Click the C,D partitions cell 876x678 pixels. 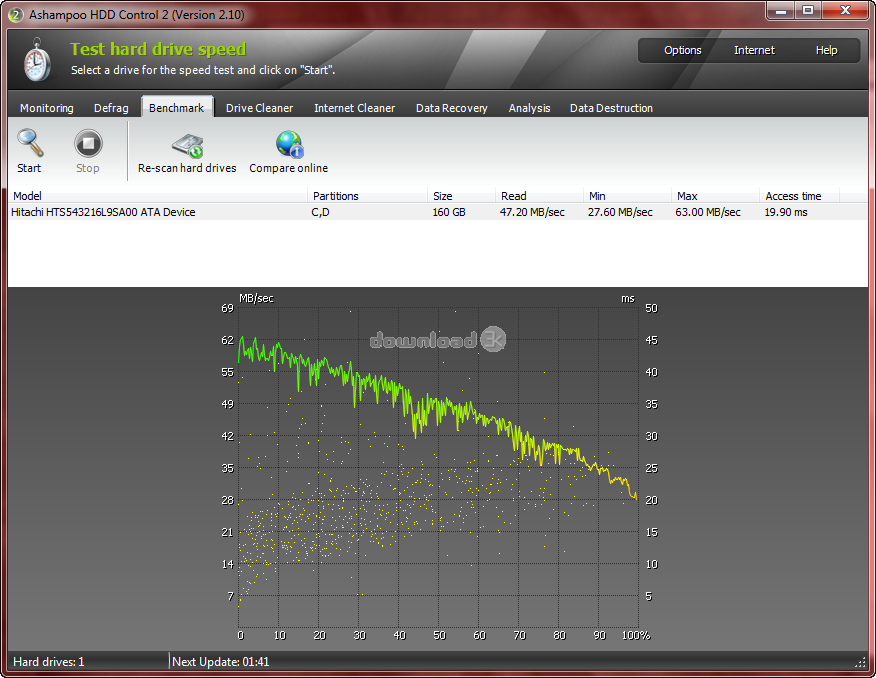pos(320,212)
